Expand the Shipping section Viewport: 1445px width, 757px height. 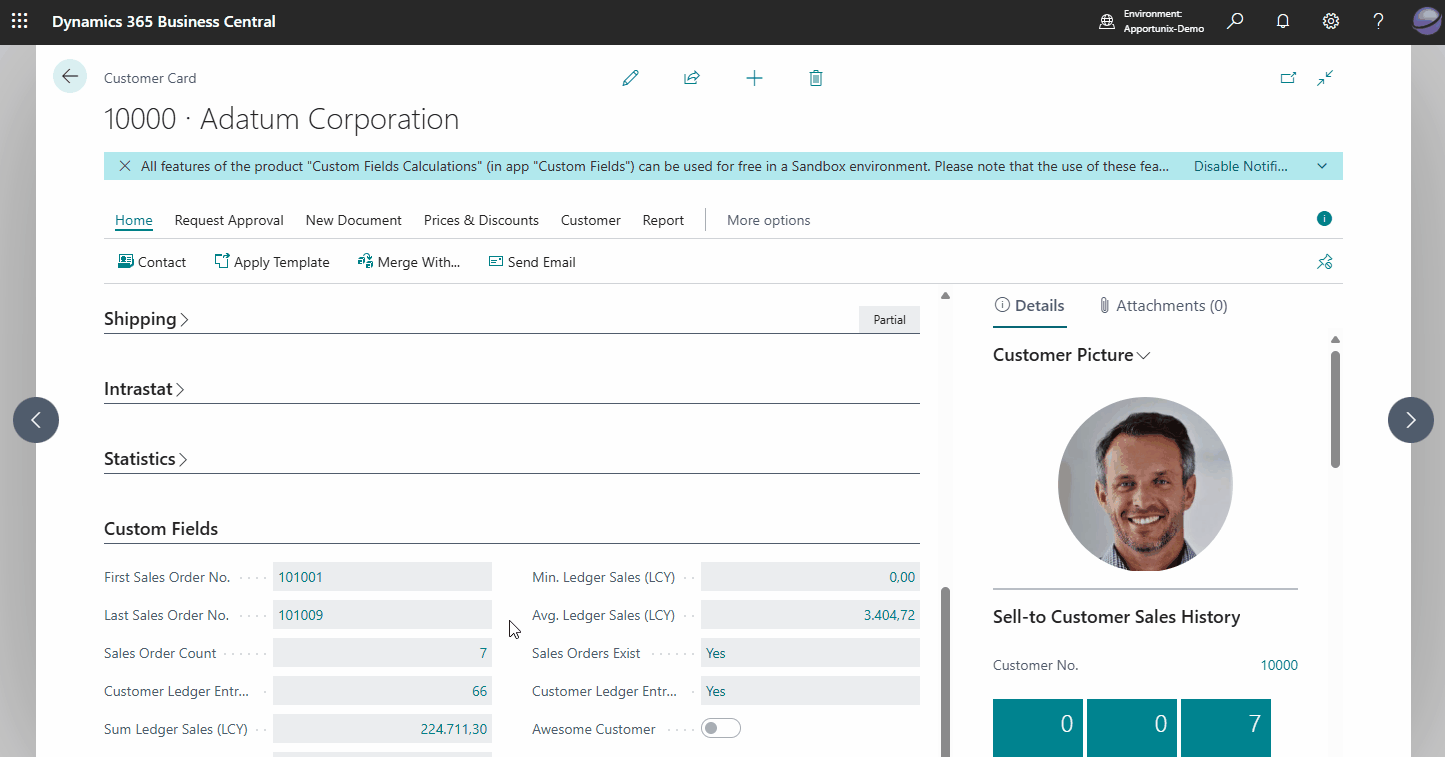pyautogui.click(x=146, y=319)
